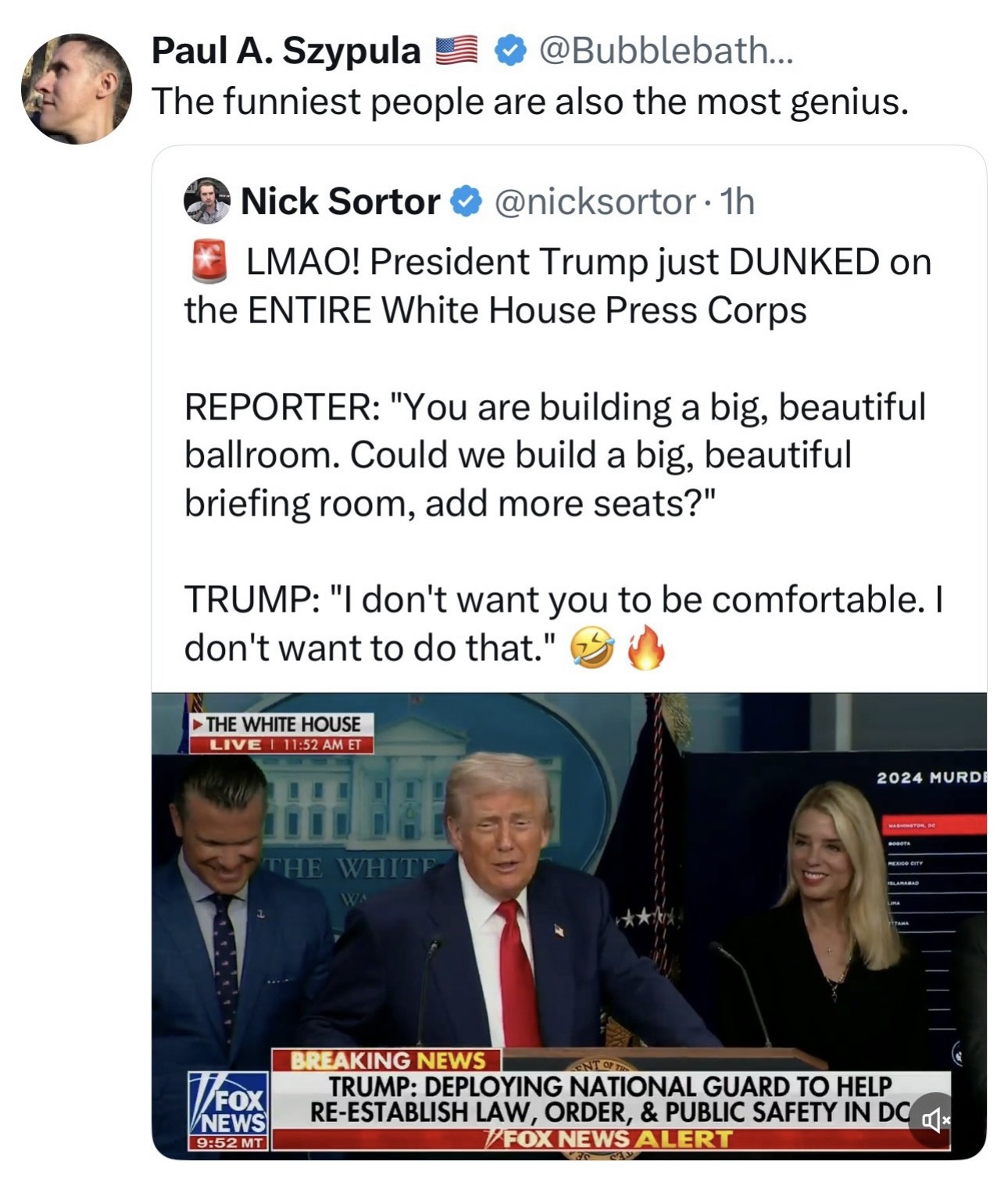This screenshot has height=1193, width=1008.
Task: Click the "funniest people" tweet text
Action: pyautogui.click(x=530, y=102)
